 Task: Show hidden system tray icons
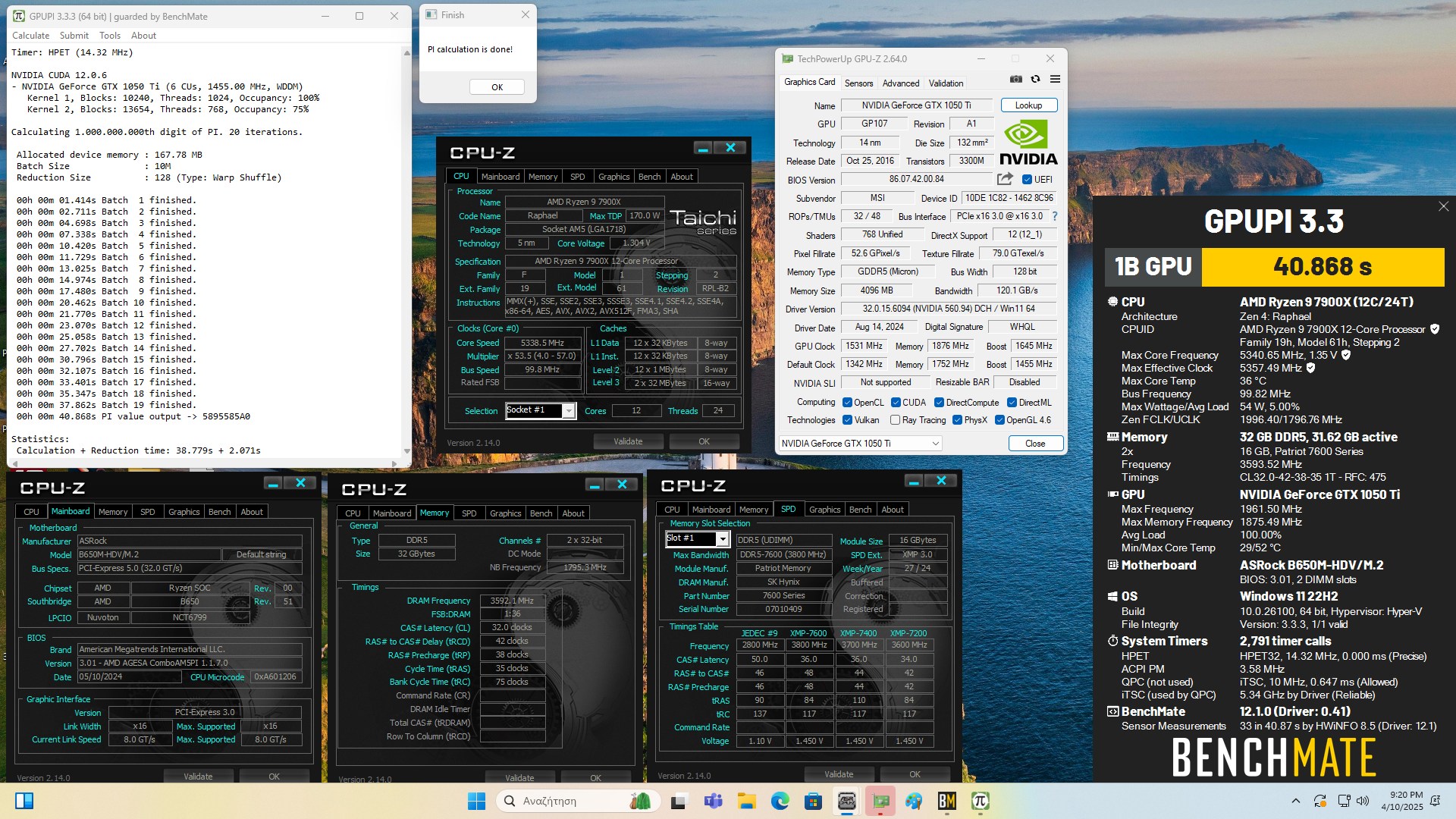click(x=1295, y=801)
